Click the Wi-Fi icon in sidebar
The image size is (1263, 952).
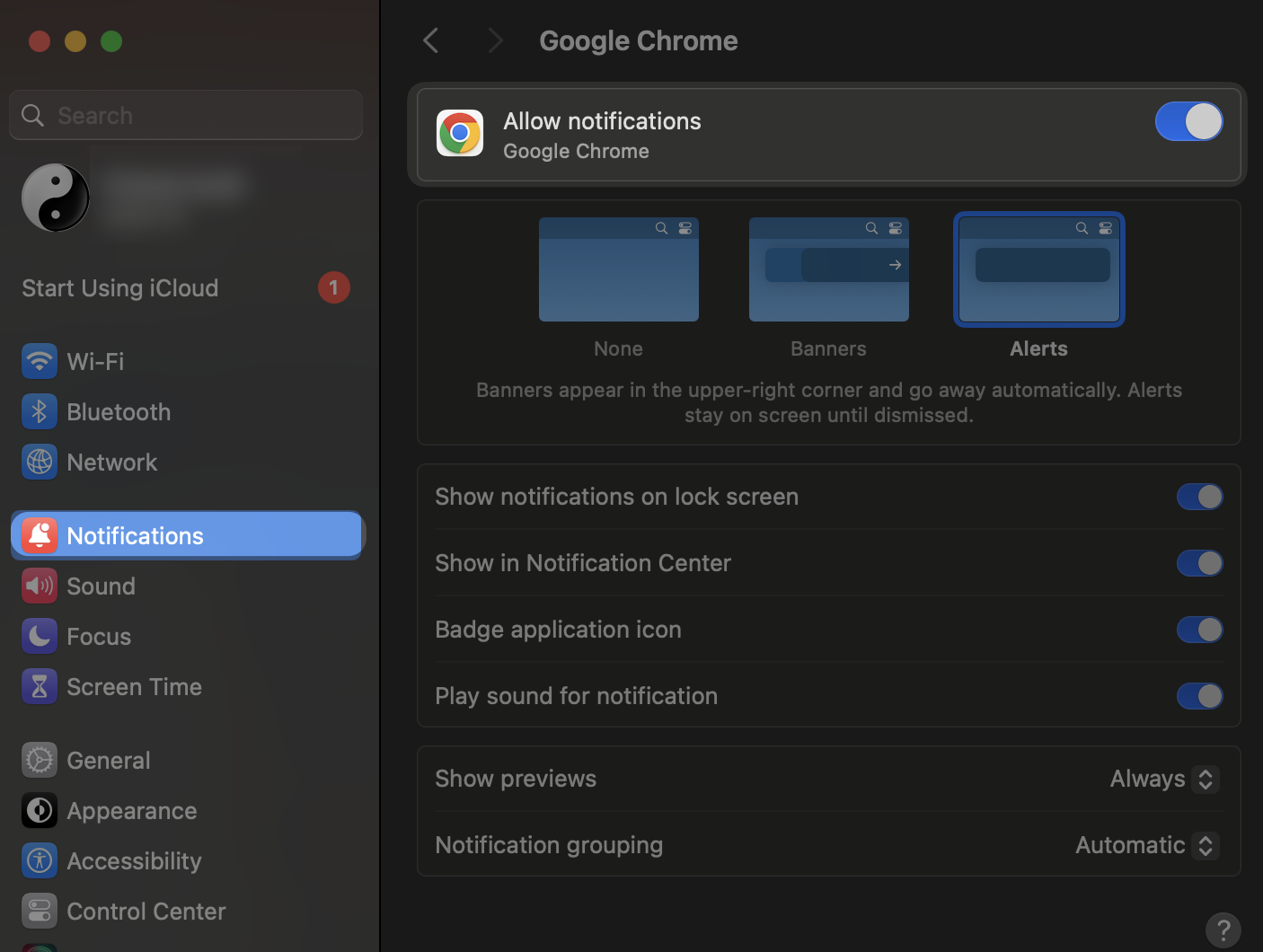40,362
